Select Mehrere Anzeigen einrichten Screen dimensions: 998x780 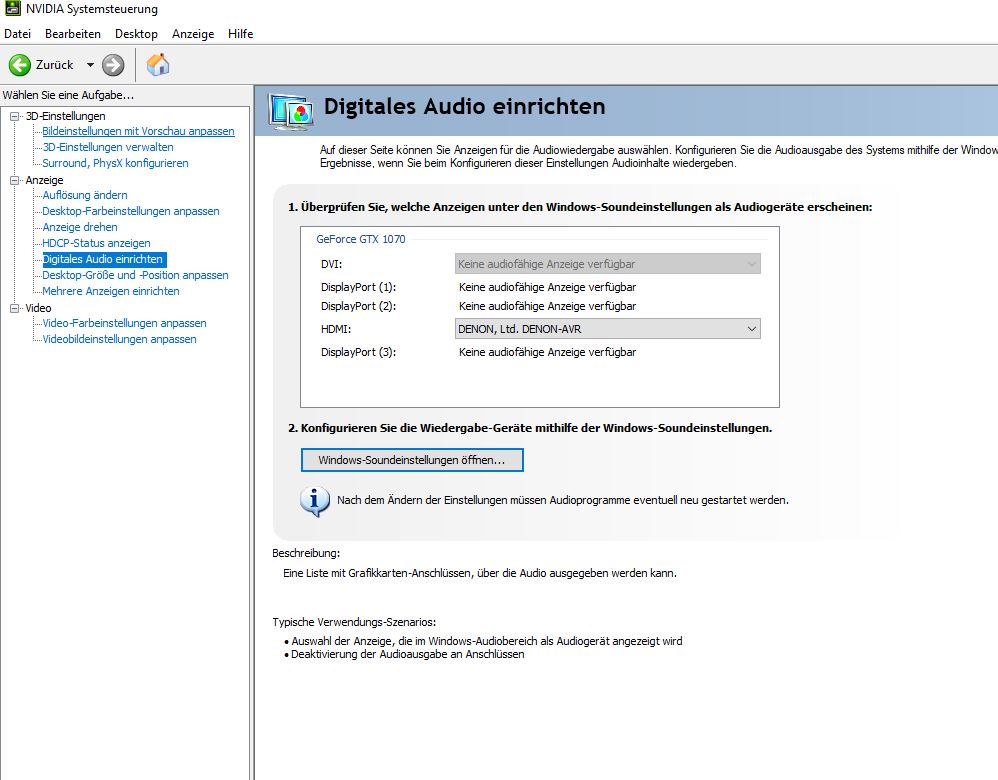(x=111, y=291)
